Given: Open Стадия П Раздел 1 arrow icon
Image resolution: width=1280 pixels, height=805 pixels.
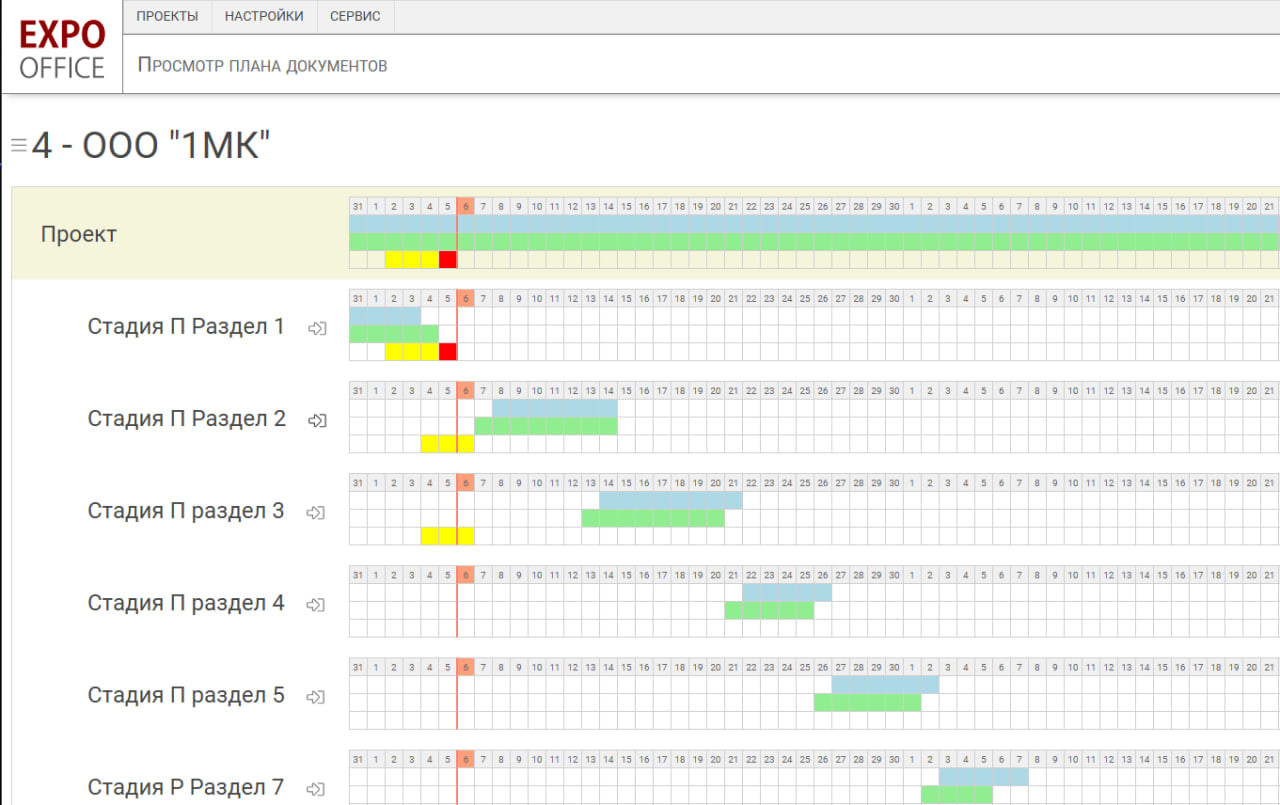Looking at the screenshot, I should pos(317,328).
